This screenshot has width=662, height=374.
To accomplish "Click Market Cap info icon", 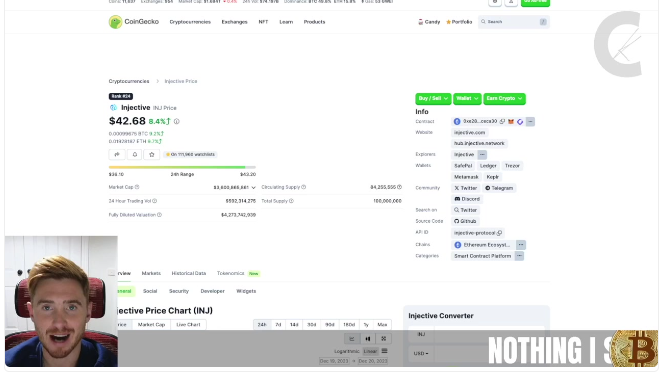I will point(137,187).
